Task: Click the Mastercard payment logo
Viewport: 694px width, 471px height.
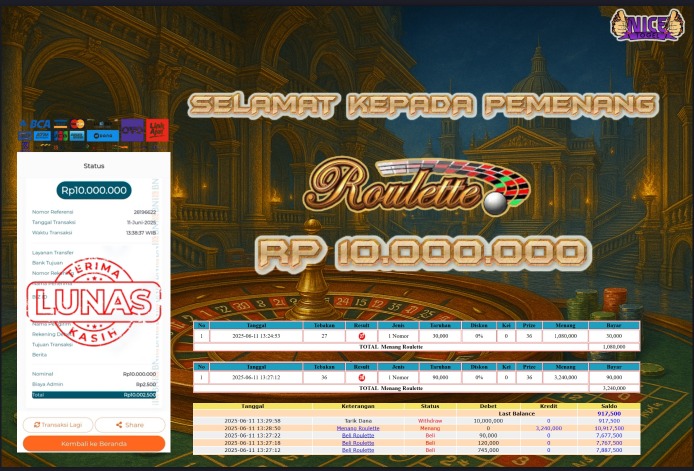Action: click(x=78, y=125)
